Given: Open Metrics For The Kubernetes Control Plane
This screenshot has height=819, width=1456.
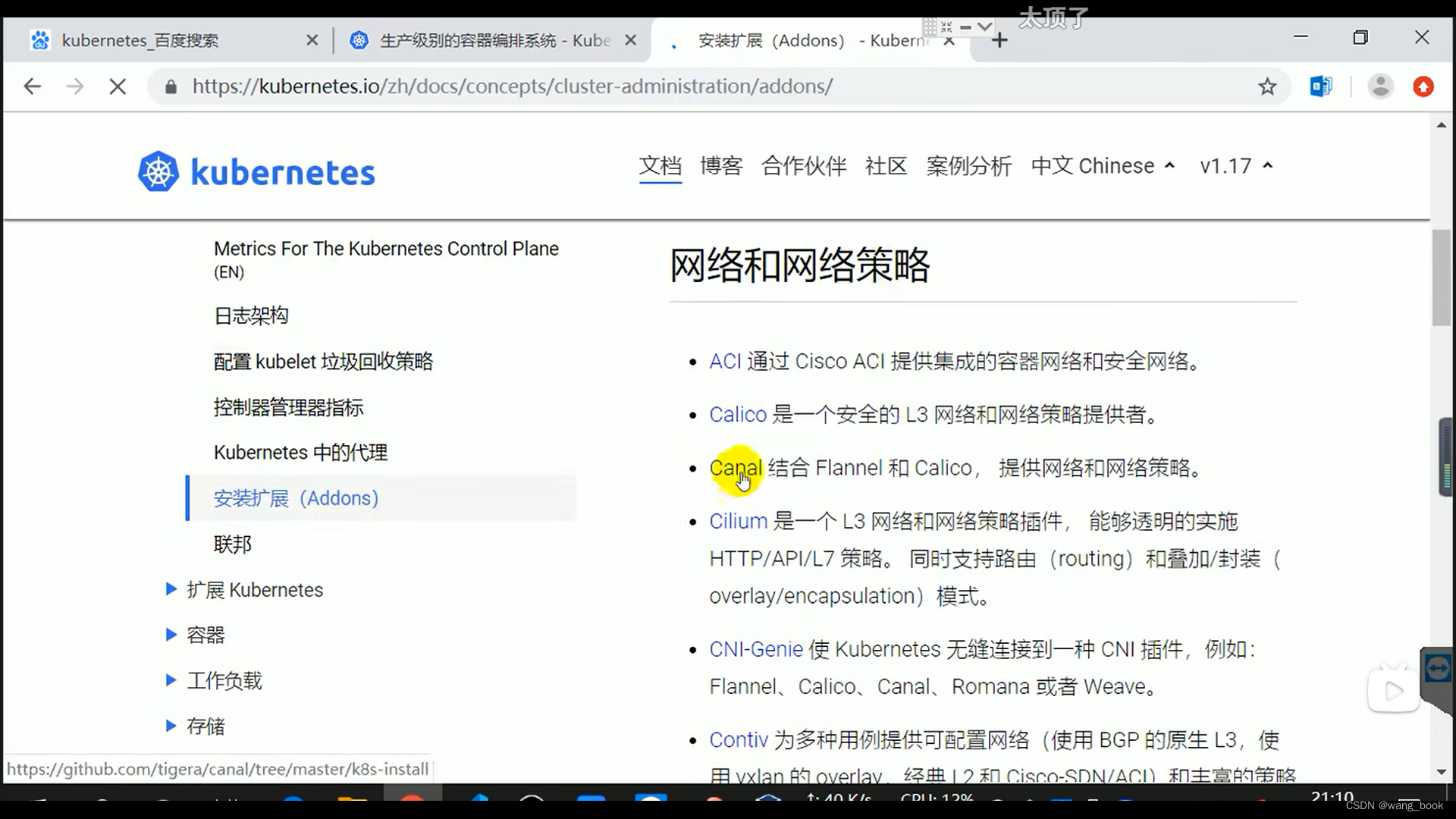Looking at the screenshot, I should point(386,259).
